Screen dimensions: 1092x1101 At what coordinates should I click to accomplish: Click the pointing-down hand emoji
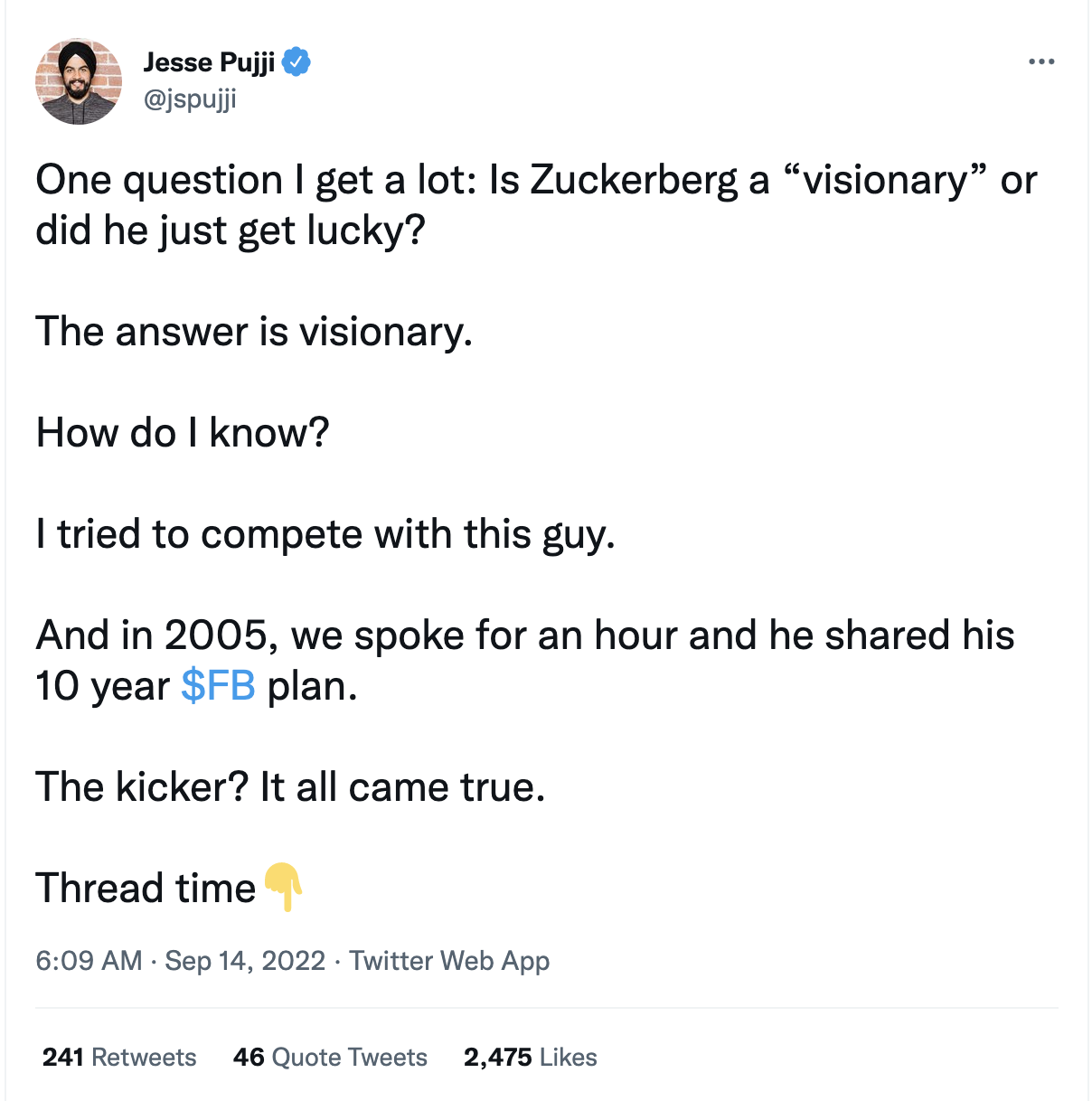click(282, 887)
